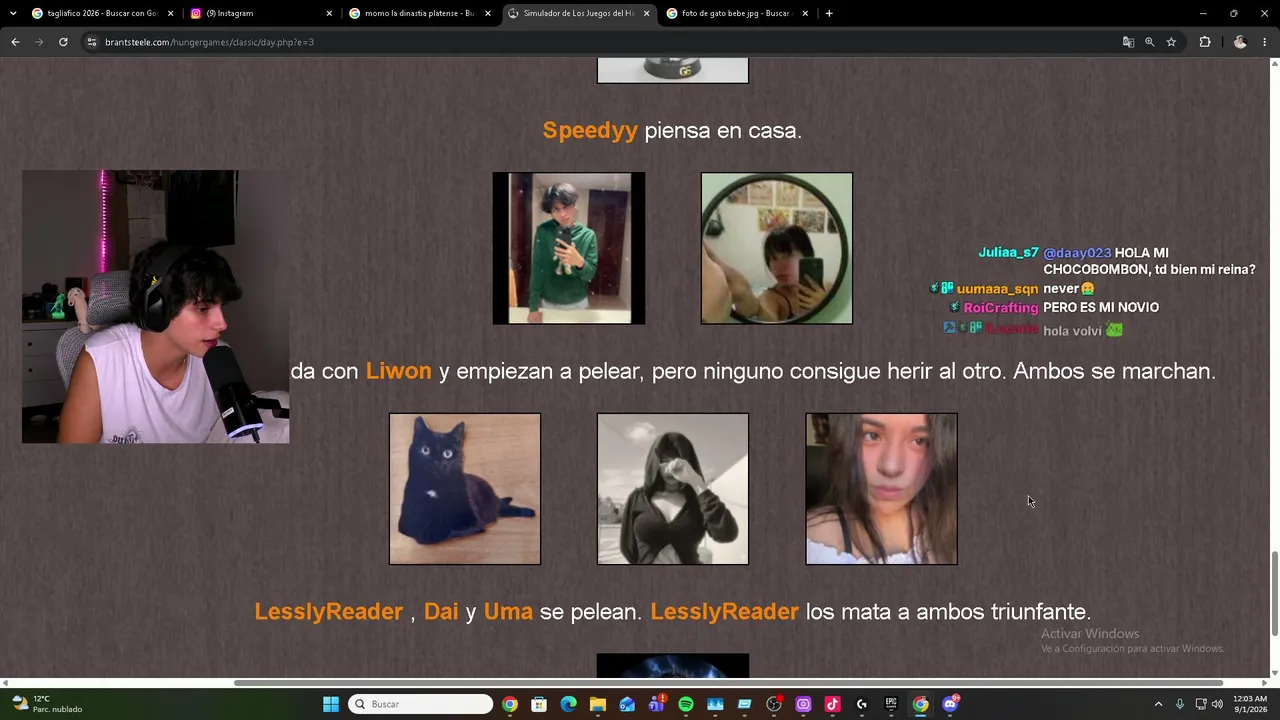This screenshot has height=720, width=1280.
Task: Close the Simulador de Los Juegos tab
Action: [646, 13]
